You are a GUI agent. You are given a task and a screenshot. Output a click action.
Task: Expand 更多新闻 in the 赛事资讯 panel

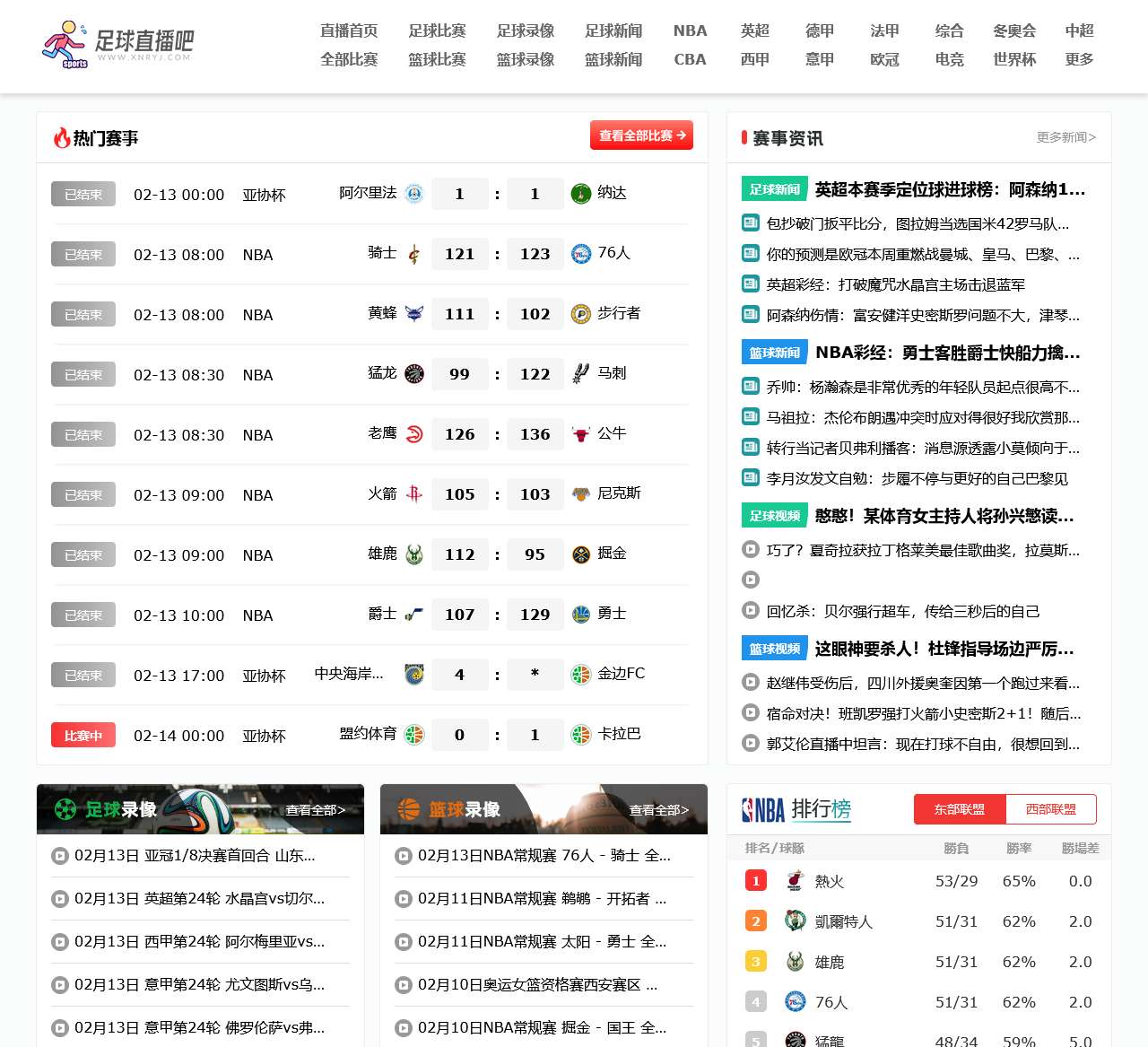[1066, 137]
